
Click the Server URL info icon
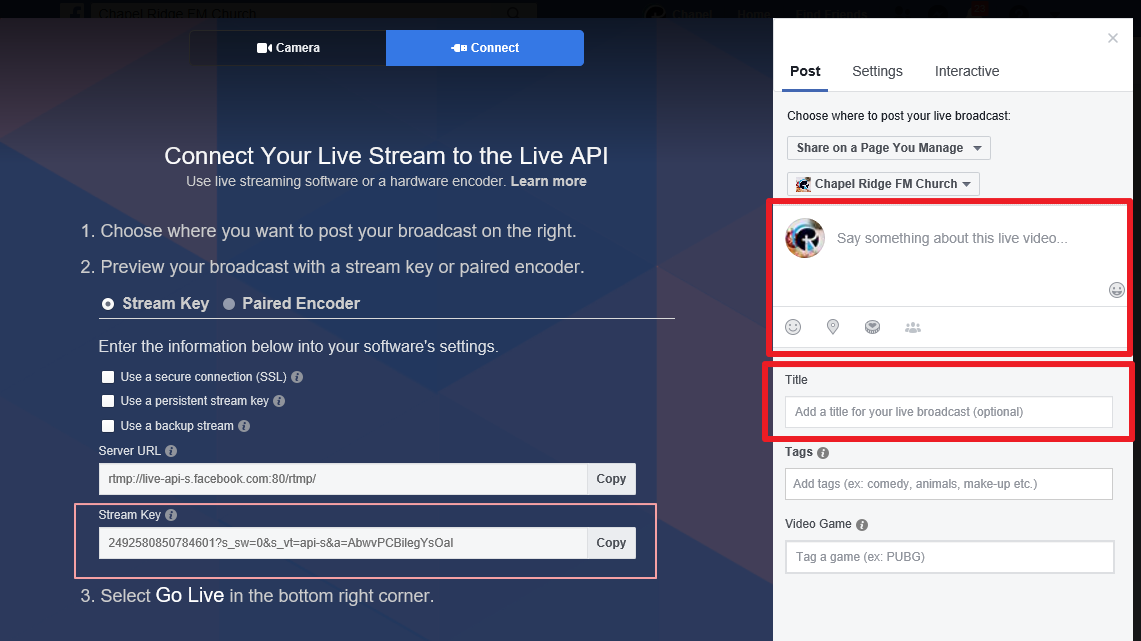pos(171,451)
